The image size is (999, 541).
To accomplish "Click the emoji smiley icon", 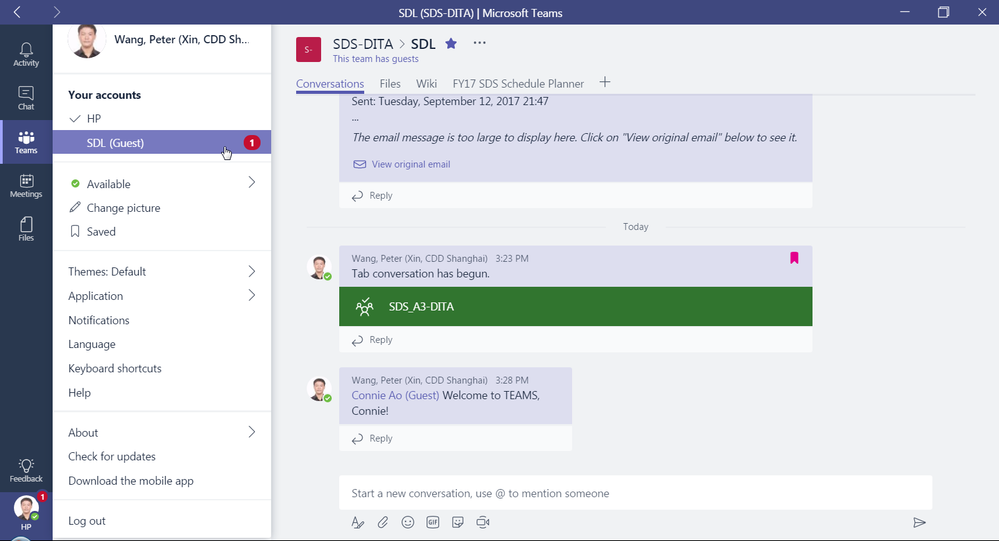I will [x=408, y=523].
